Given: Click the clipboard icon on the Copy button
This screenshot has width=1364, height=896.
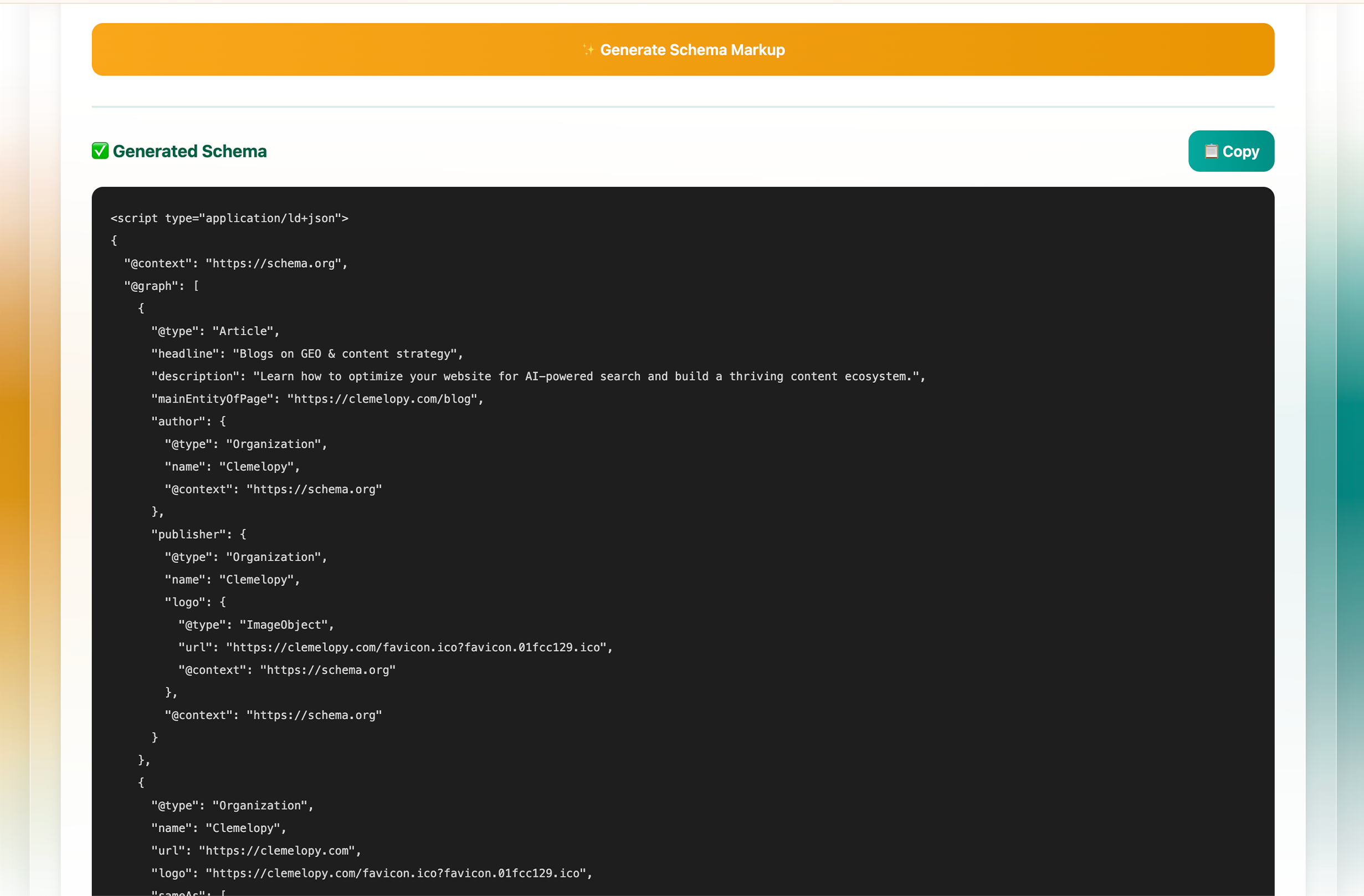Looking at the screenshot, I should pyautogui.click(x=1211, y=151).
